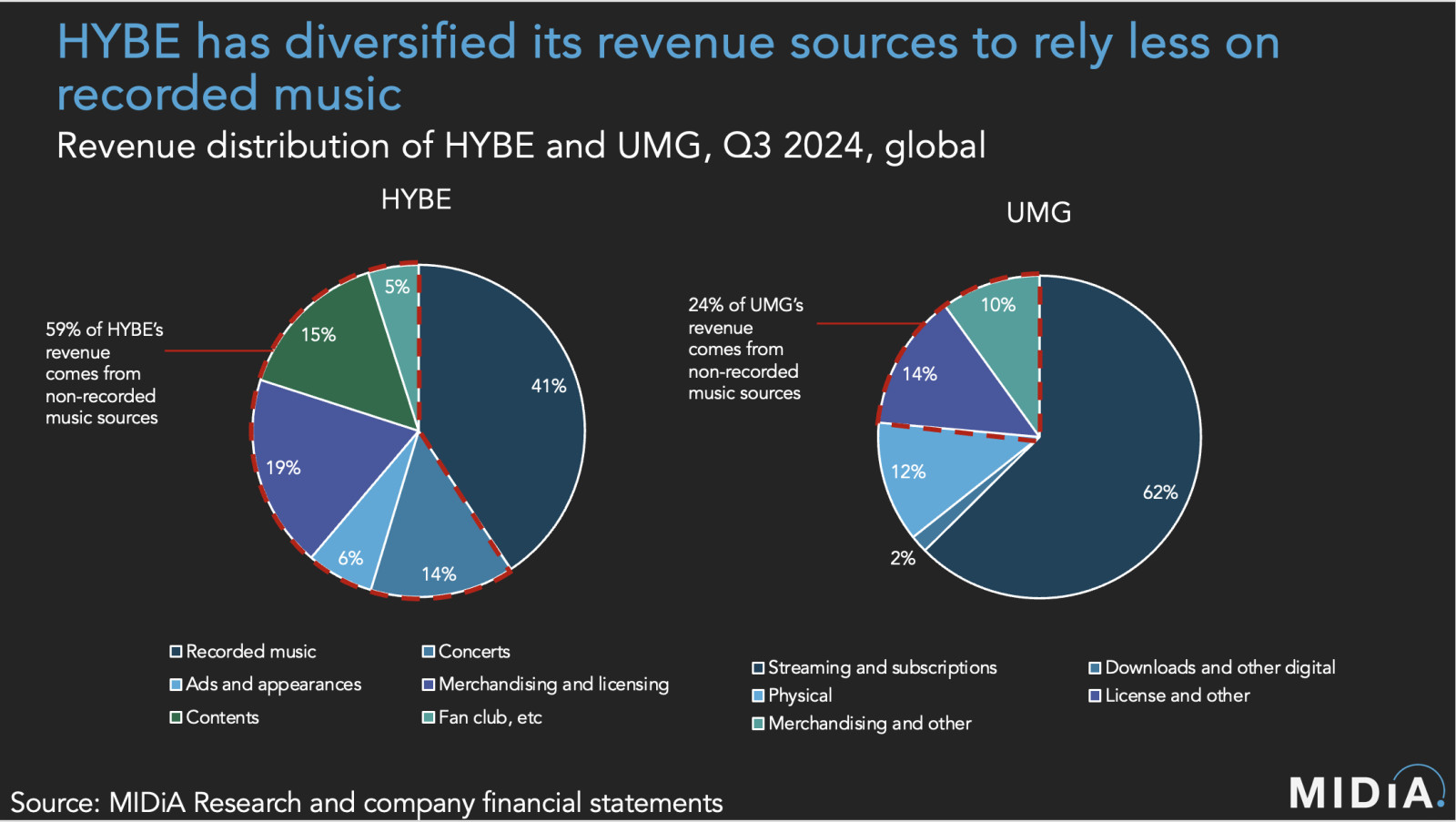
Task: Click the Downloads and other digital swatch
Action: click(1095, 668)
